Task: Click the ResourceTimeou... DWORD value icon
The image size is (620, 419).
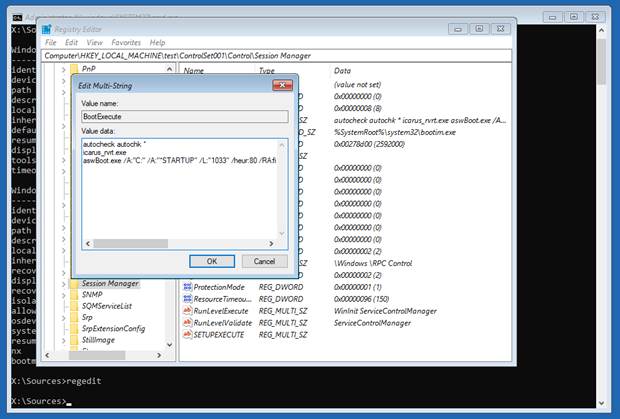Action: click(187, 299)
